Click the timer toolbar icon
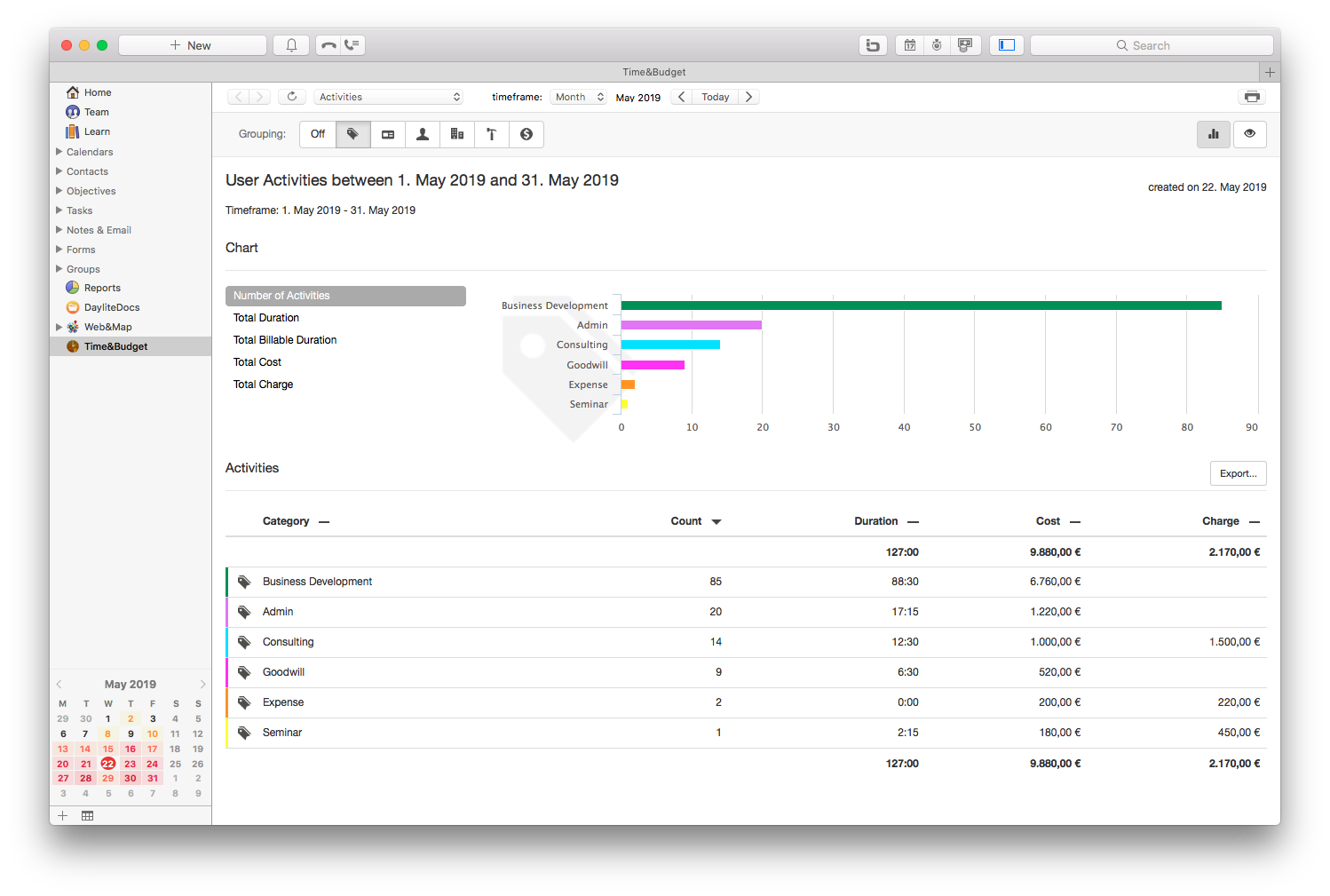This screenshot has height=896, width=1330. click(x=937, y=45)
